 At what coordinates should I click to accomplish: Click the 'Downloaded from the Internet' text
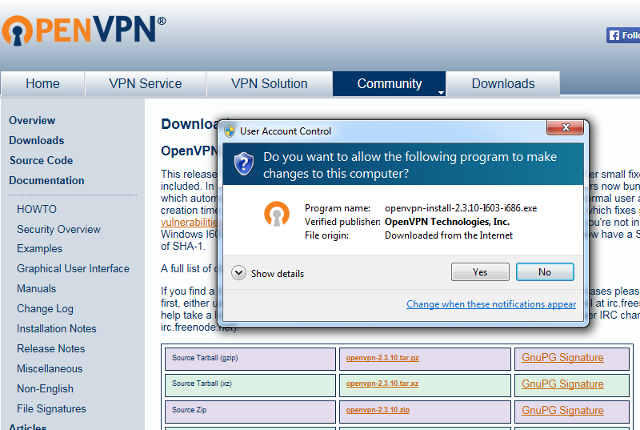449,235
